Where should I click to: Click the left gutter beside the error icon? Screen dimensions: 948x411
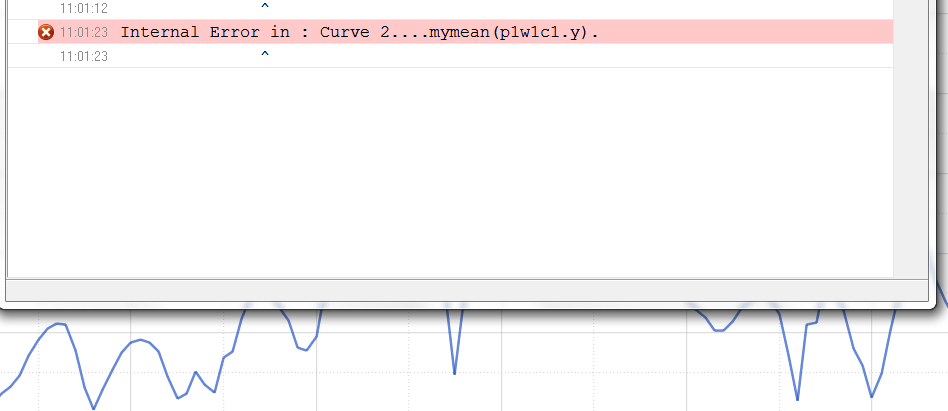[22, 32]
